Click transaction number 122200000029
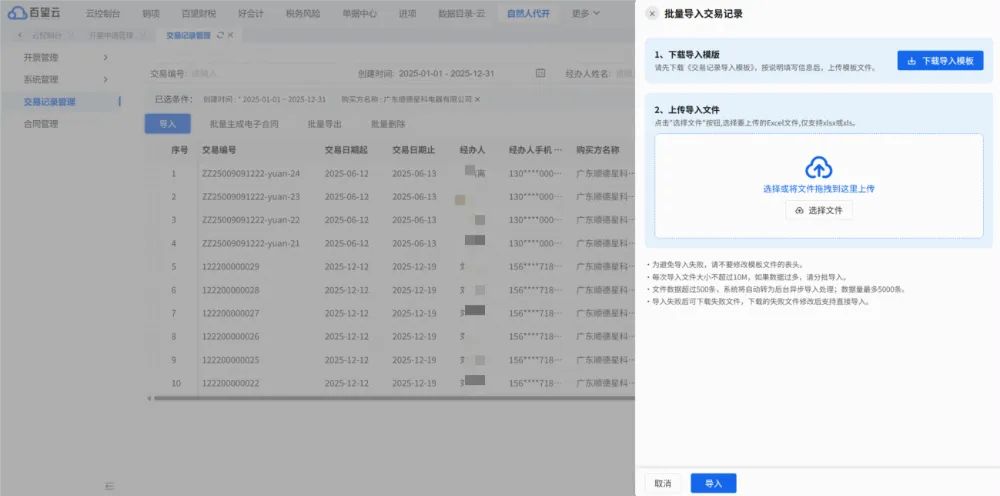1000x496 pixels. pos(231,266)
